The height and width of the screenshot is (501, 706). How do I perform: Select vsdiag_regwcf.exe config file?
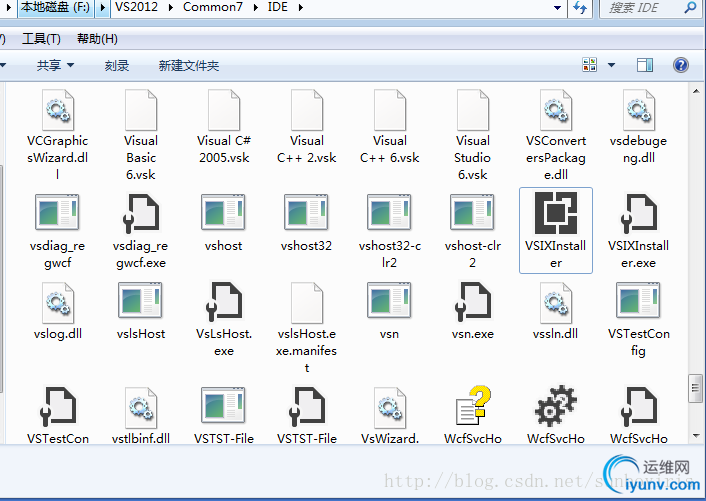[x=141, y=230]
